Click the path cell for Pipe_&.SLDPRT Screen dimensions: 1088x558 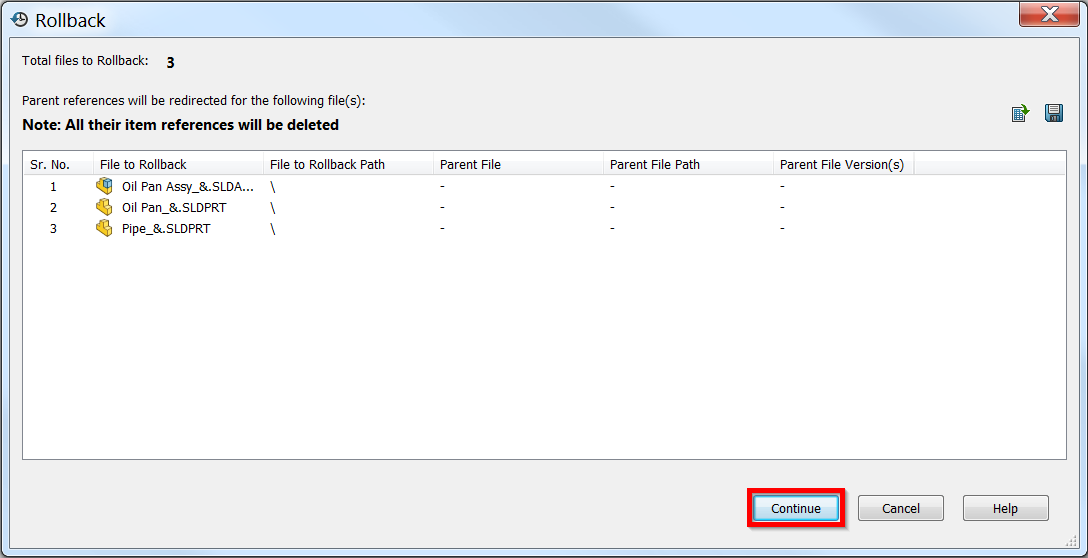[273, 228]
